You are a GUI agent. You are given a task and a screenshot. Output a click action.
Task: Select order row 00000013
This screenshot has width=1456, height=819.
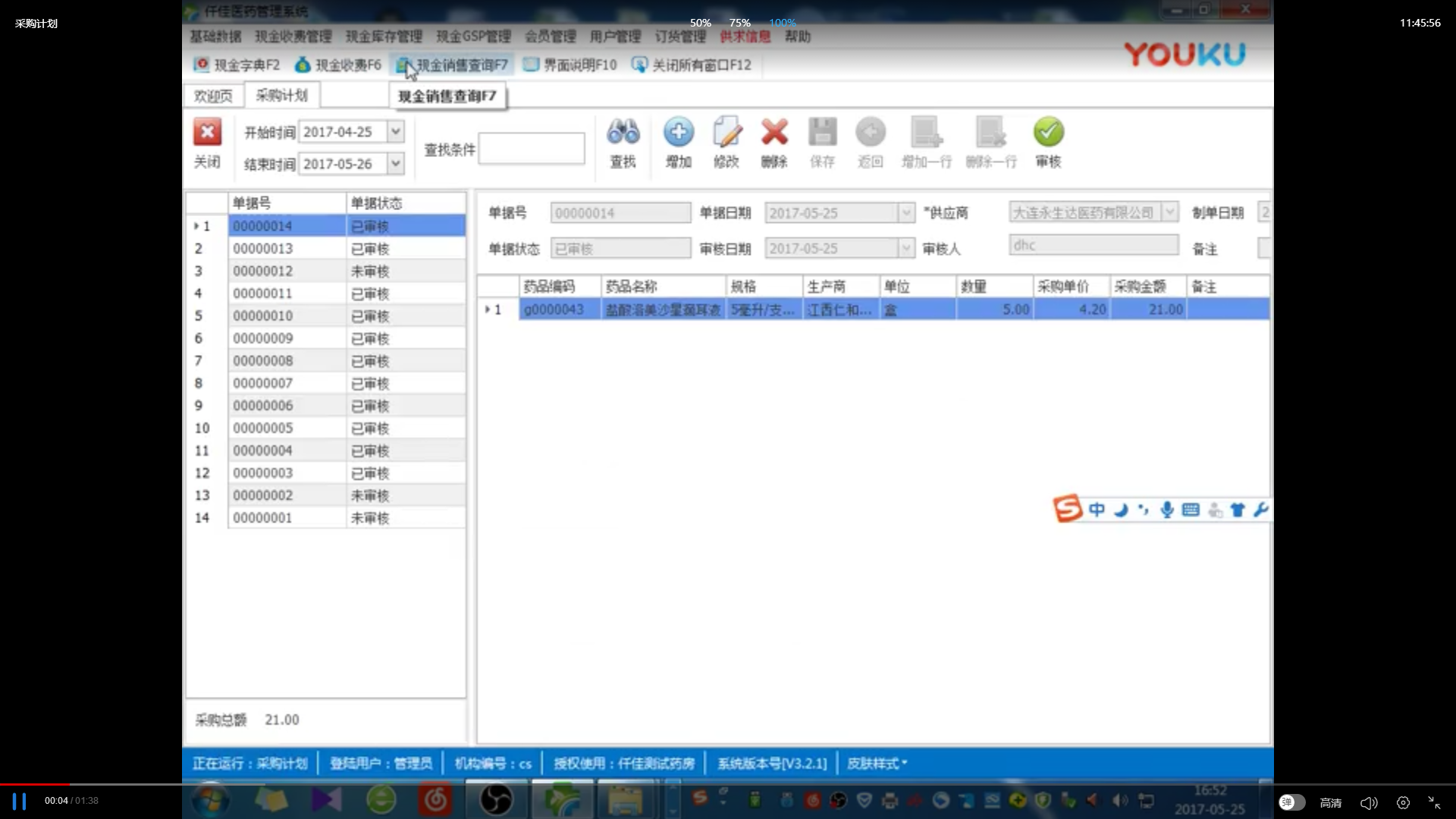(325, 249)
